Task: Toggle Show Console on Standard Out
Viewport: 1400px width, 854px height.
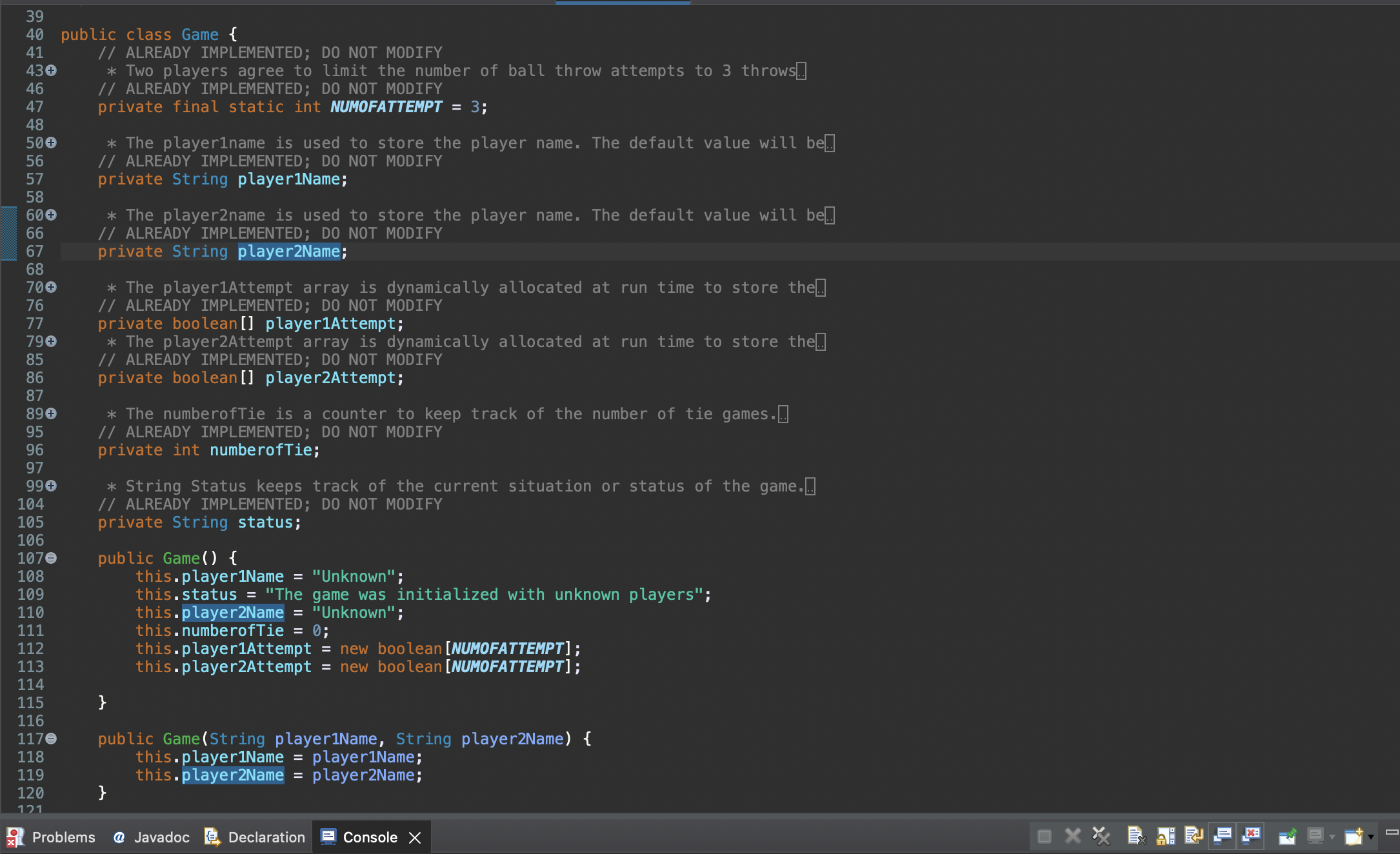Action: (1223, 837)
